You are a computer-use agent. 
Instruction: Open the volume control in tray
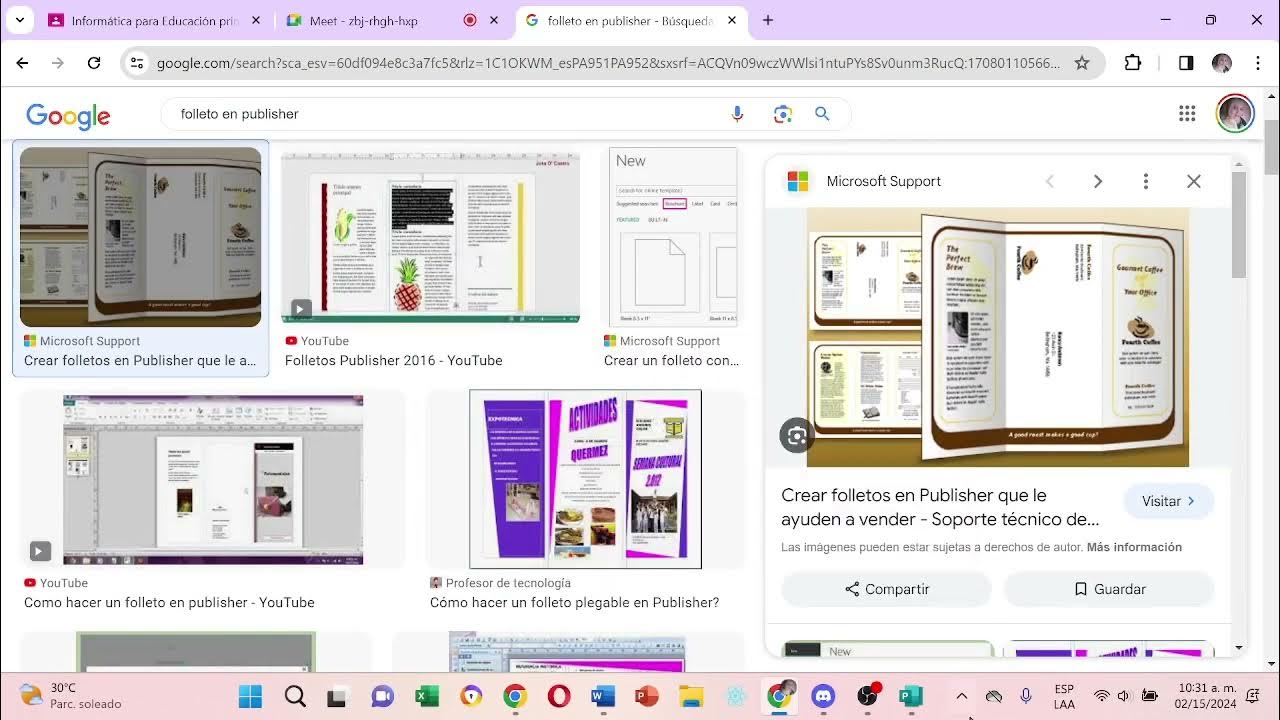pyautogui.click(x=1124, y=696)
